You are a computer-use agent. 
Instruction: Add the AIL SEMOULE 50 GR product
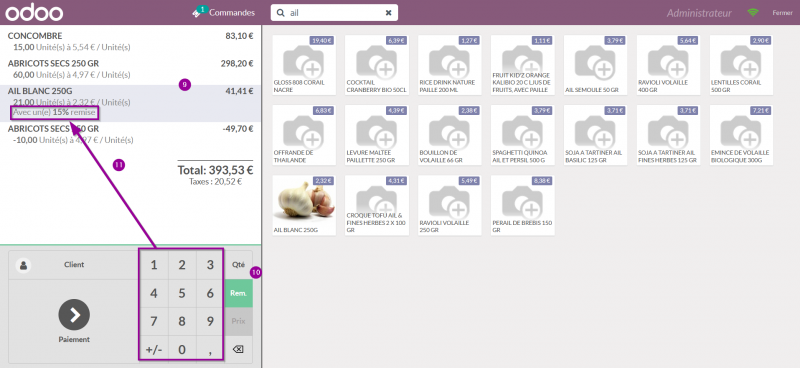click(x=595, y=65)
